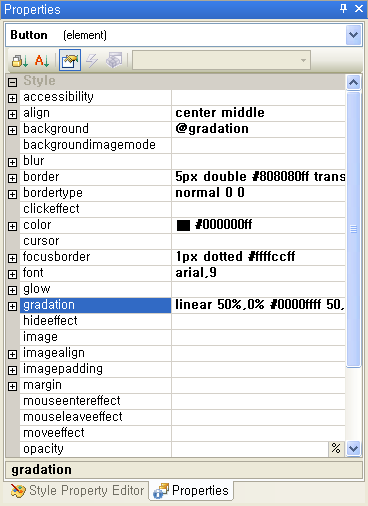Open the empty toolbar combo box
This screenshot has width=368, height=506.
(221, 60)
